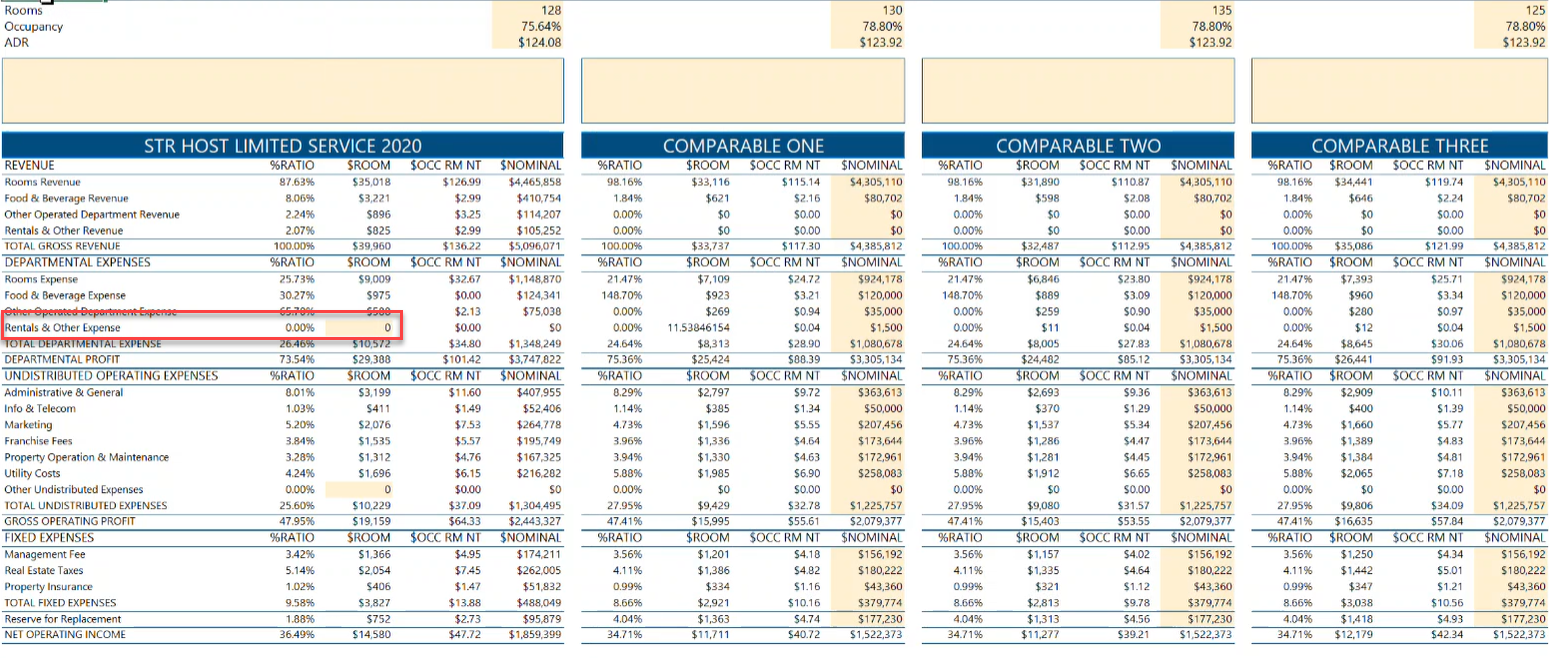Click the $11,277 NOI per room cell
Viewport: 1549px width, 658px height.
[x=1042, y=635]
